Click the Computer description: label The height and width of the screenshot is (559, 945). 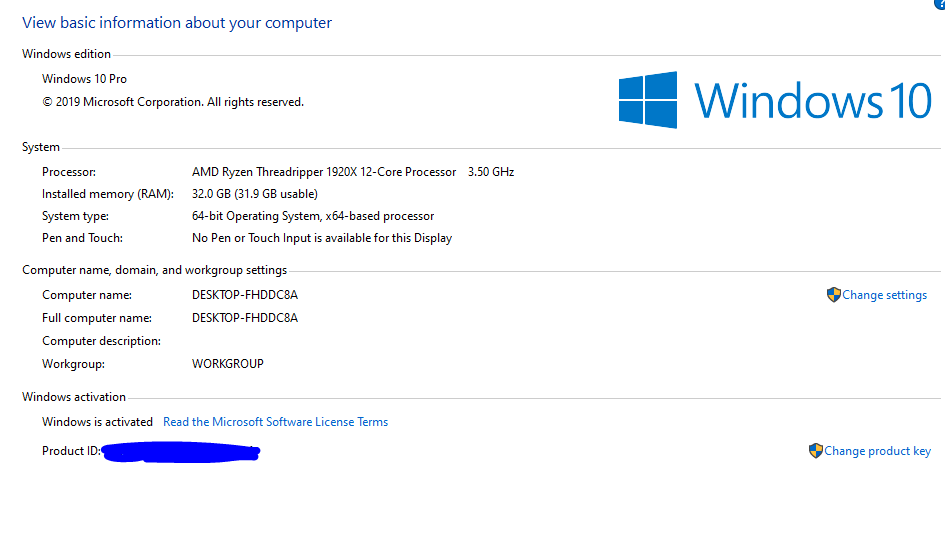101,341
